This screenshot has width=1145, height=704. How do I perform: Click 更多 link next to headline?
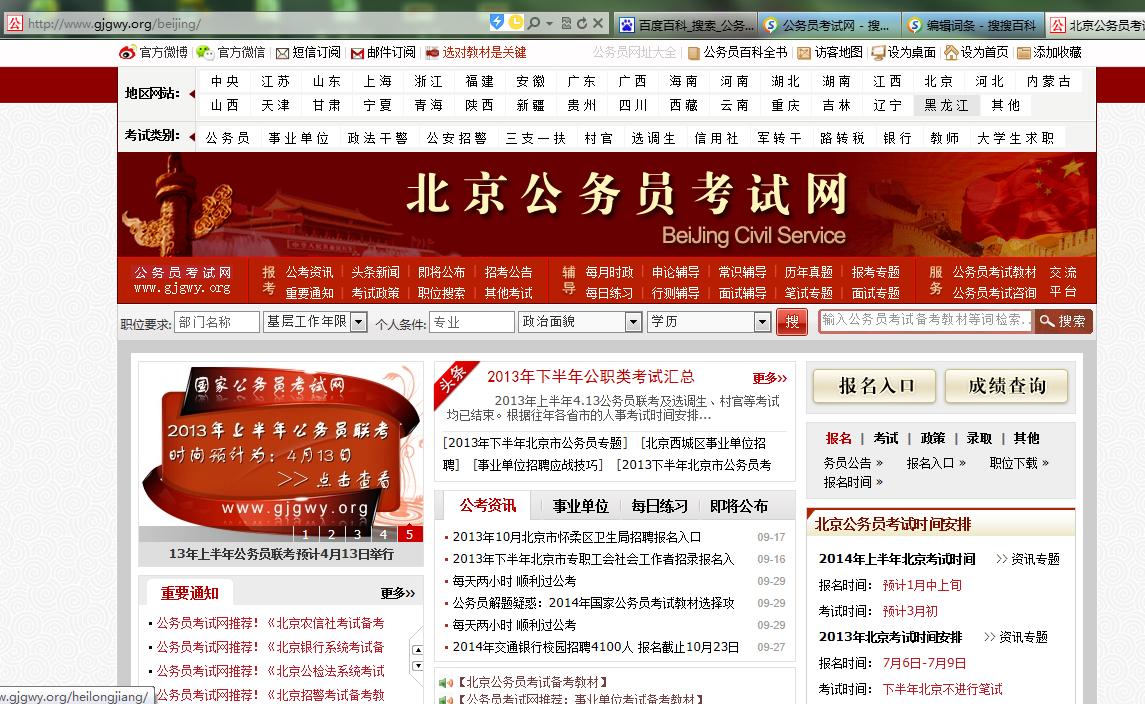(x=770, y=378)
